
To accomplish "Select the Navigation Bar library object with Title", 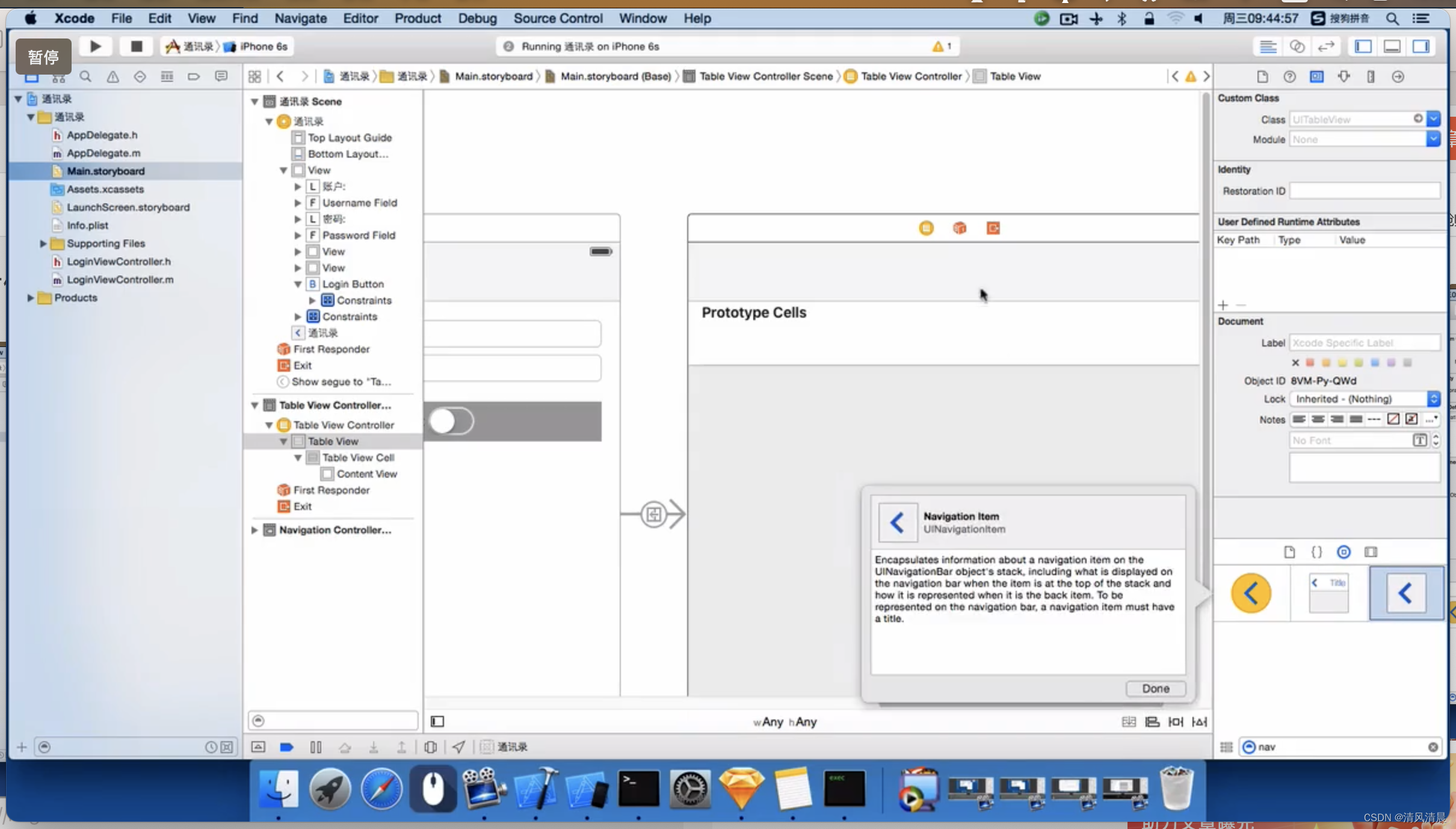I will (1329, 593).
